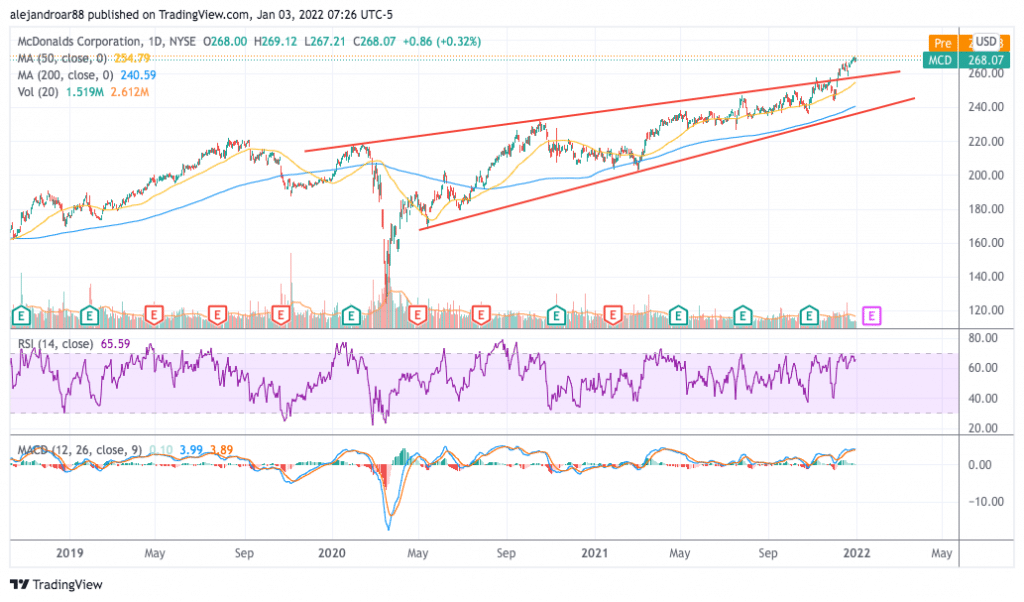
Task: Click the −10.00 MACD axis label
Action: (x=985, y=501)
